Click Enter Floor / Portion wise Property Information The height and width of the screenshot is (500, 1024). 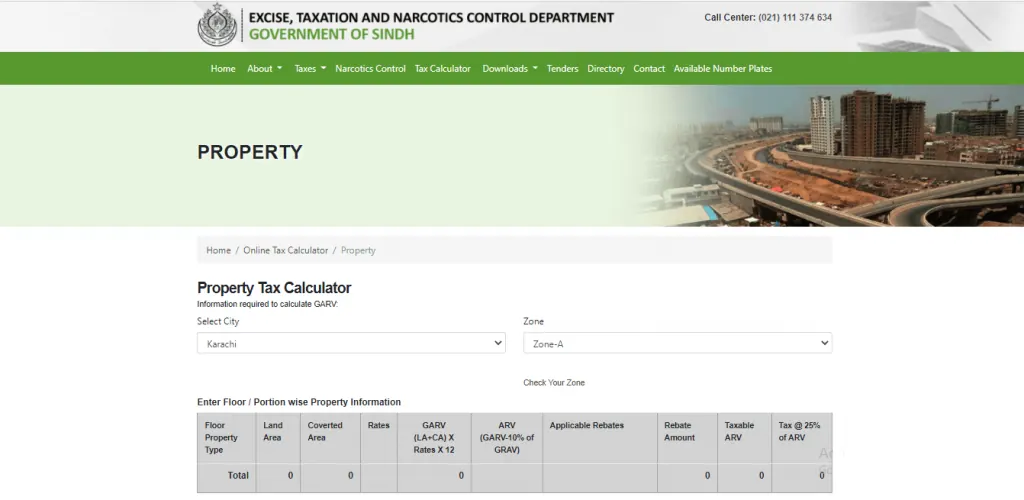point(299,402)
